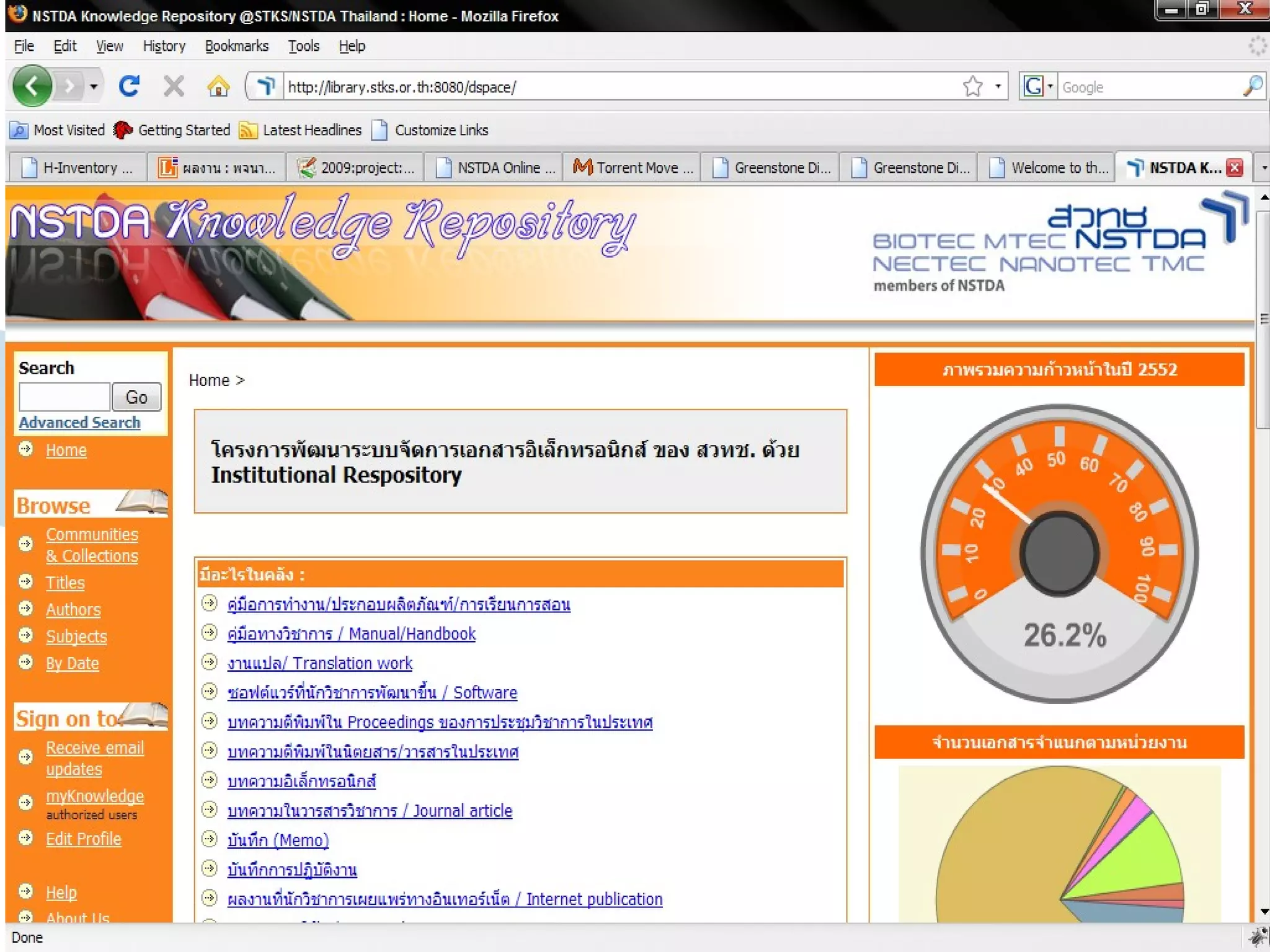Expand search engine selector dropdown
The height and width of the screenshot is (952, 1270).
click(x=1050, y=86)
